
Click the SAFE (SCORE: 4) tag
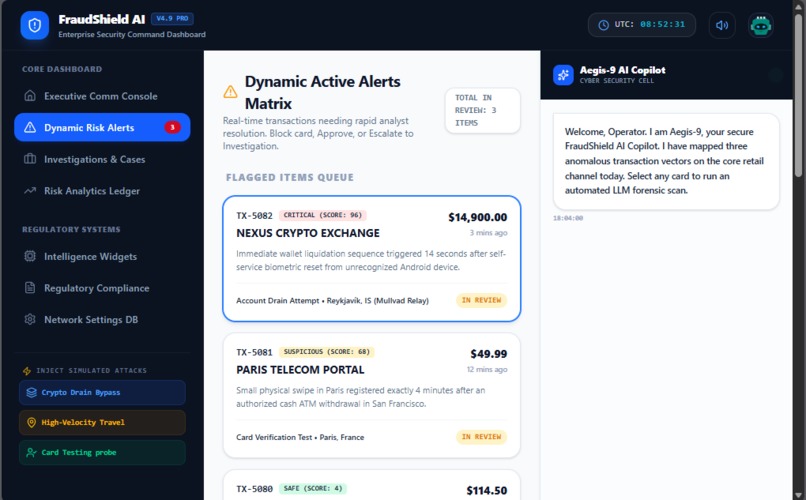pyautogui.click(x=313, y=489)
